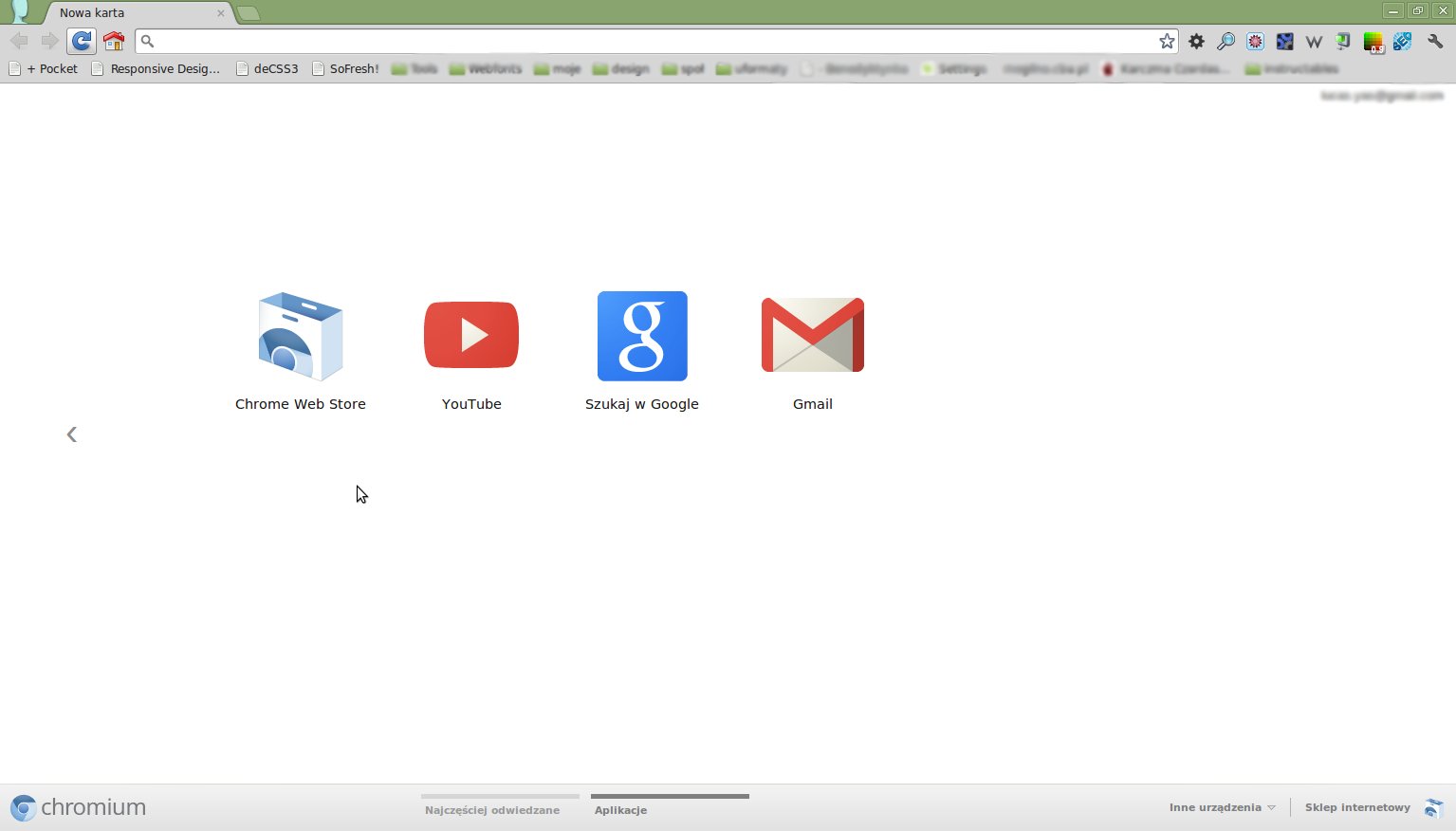This screenshot has height=831, width=1456.
Task: Open the + Pocket bookmark
Action: [44, 68]
